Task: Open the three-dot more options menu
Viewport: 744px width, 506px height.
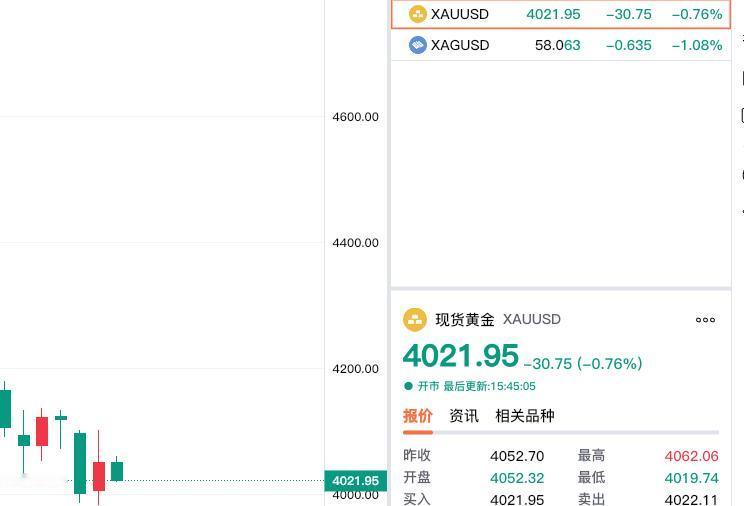Action: pyautogui.click(x=705, y=320)
